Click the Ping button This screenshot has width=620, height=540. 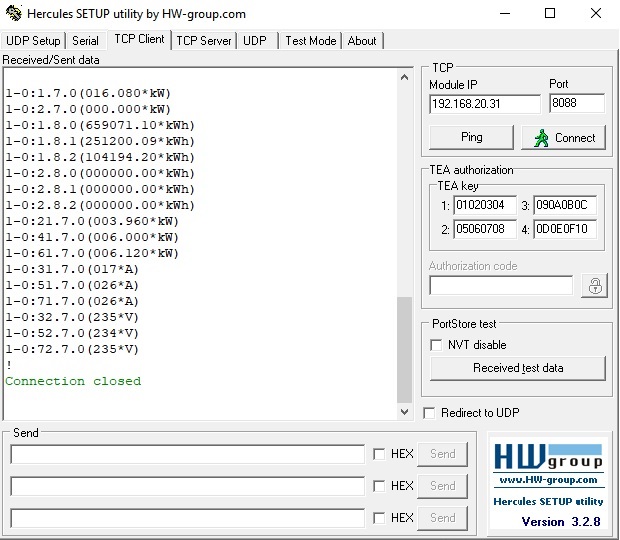click(471, 137)
